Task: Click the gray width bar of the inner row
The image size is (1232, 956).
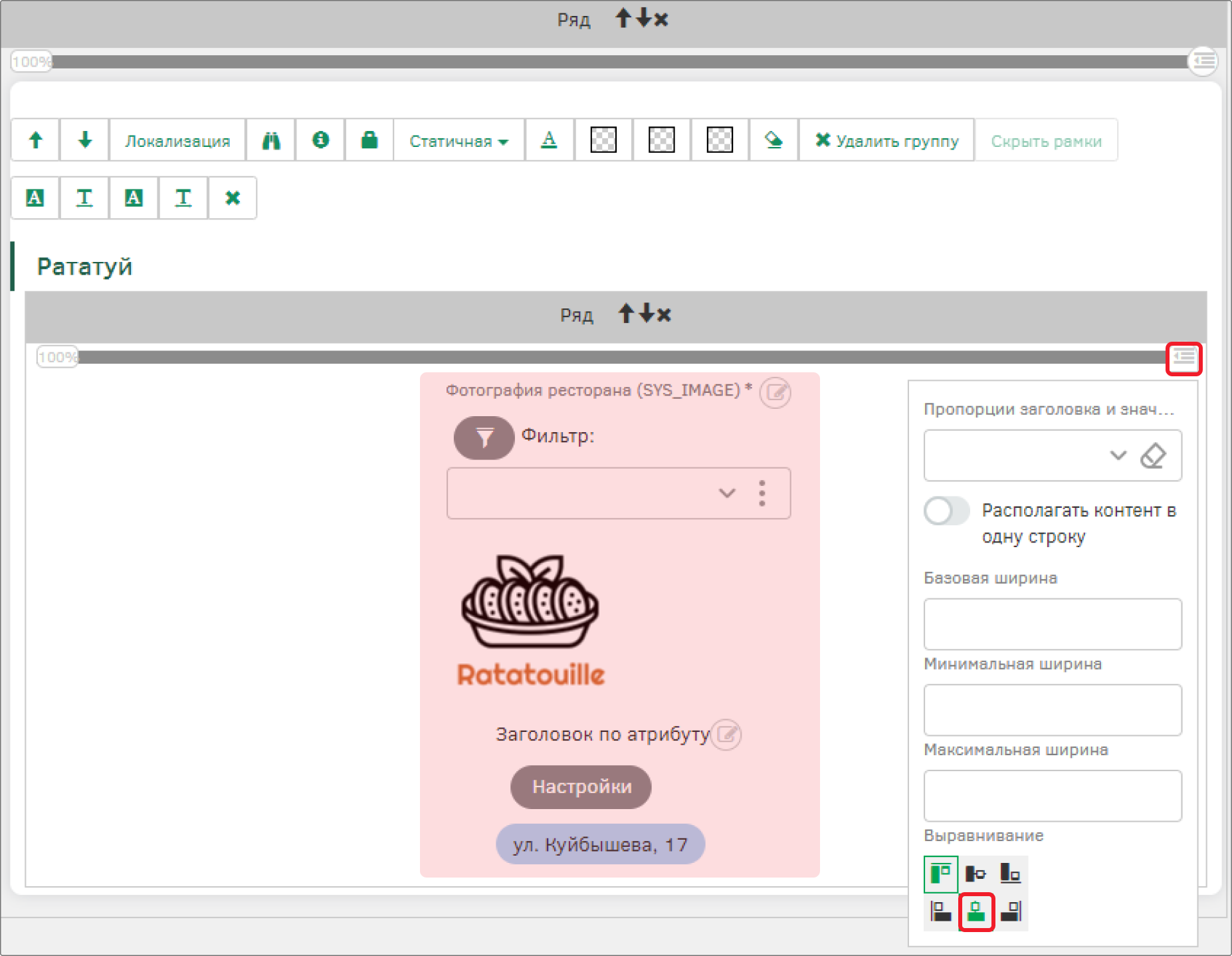Action: tap(622, 357)
